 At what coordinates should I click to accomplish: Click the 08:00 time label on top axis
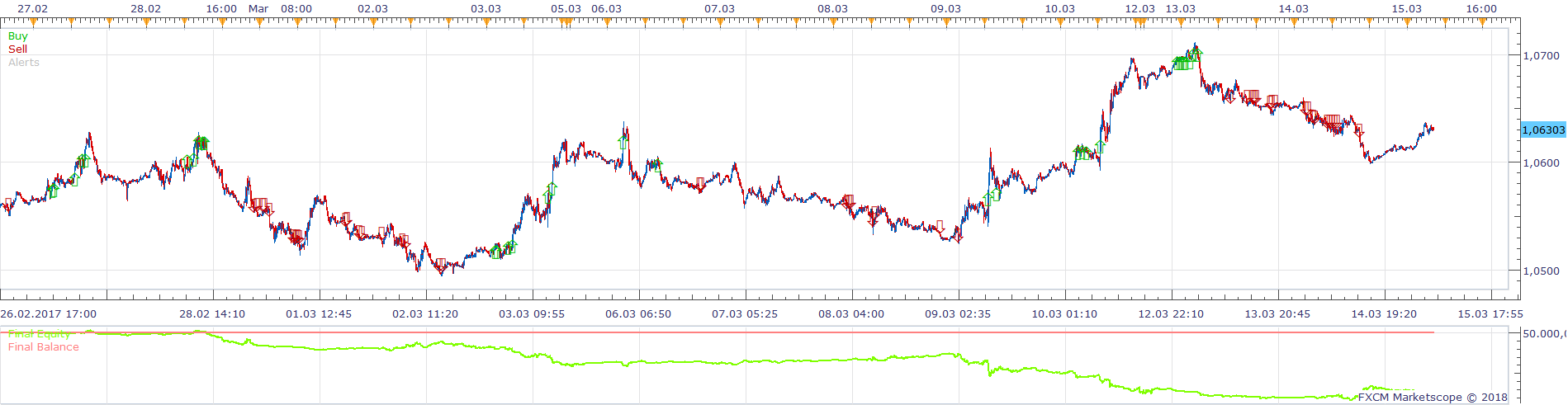tap(296, 9)
